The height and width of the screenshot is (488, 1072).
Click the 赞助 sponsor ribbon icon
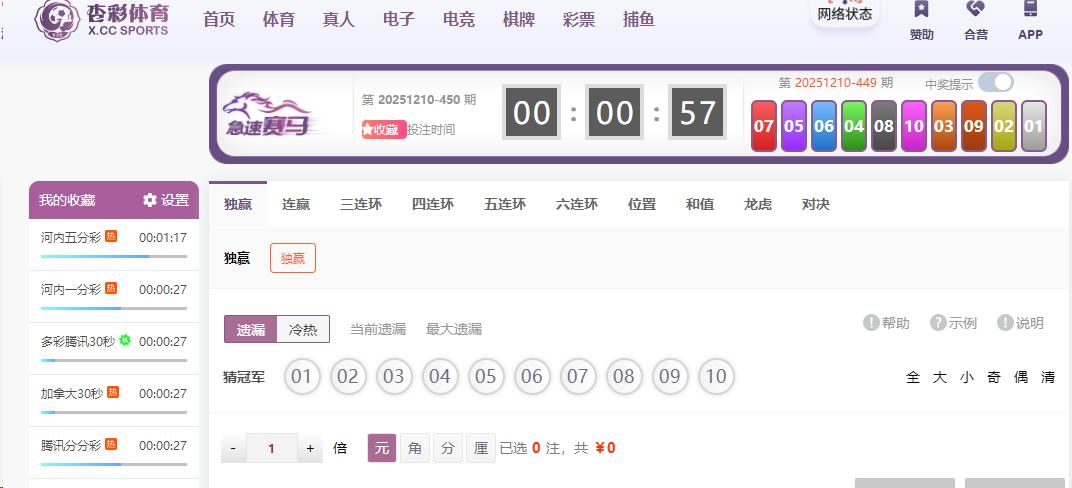tap(921, 10)
